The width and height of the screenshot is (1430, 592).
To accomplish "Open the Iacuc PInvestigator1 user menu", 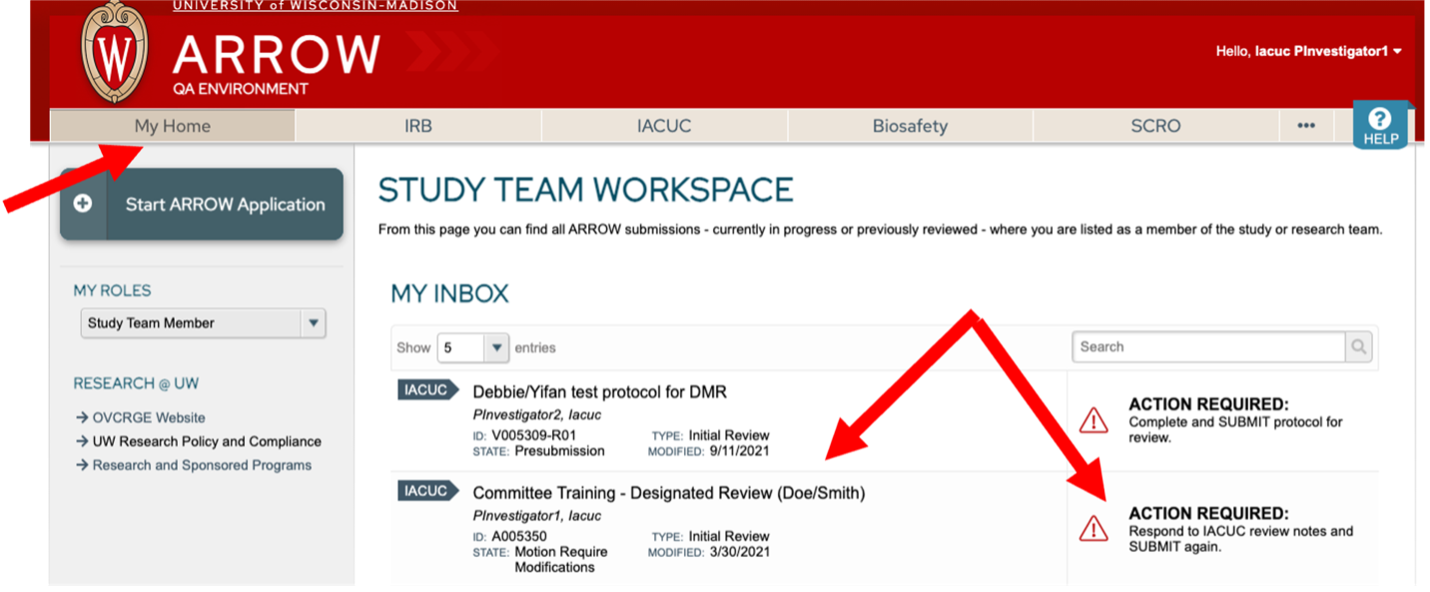I will tap(1308, 51).
